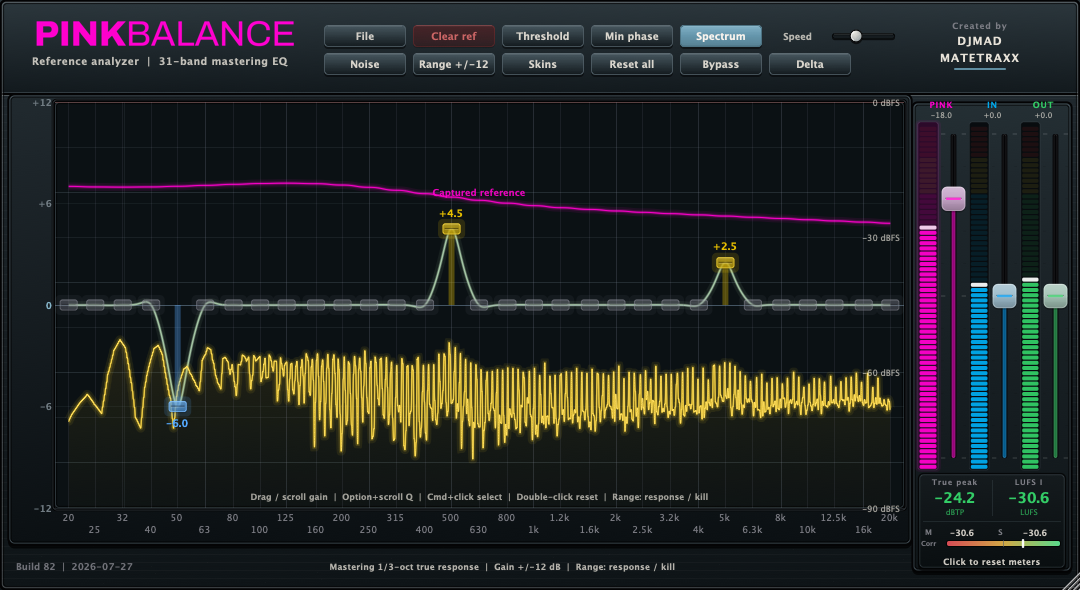
Task: Click the LUFS I -30.6 readout
Action: click(1028, 497)
